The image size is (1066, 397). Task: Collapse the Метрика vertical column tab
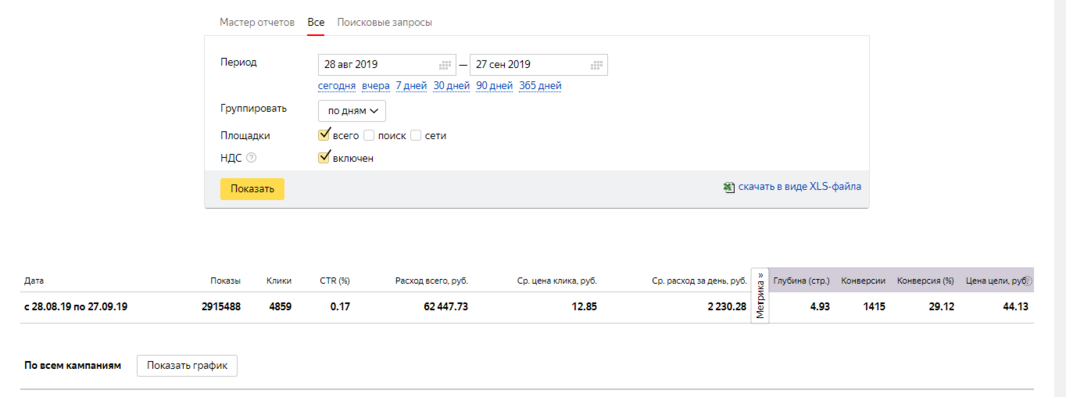coord(760,295)
